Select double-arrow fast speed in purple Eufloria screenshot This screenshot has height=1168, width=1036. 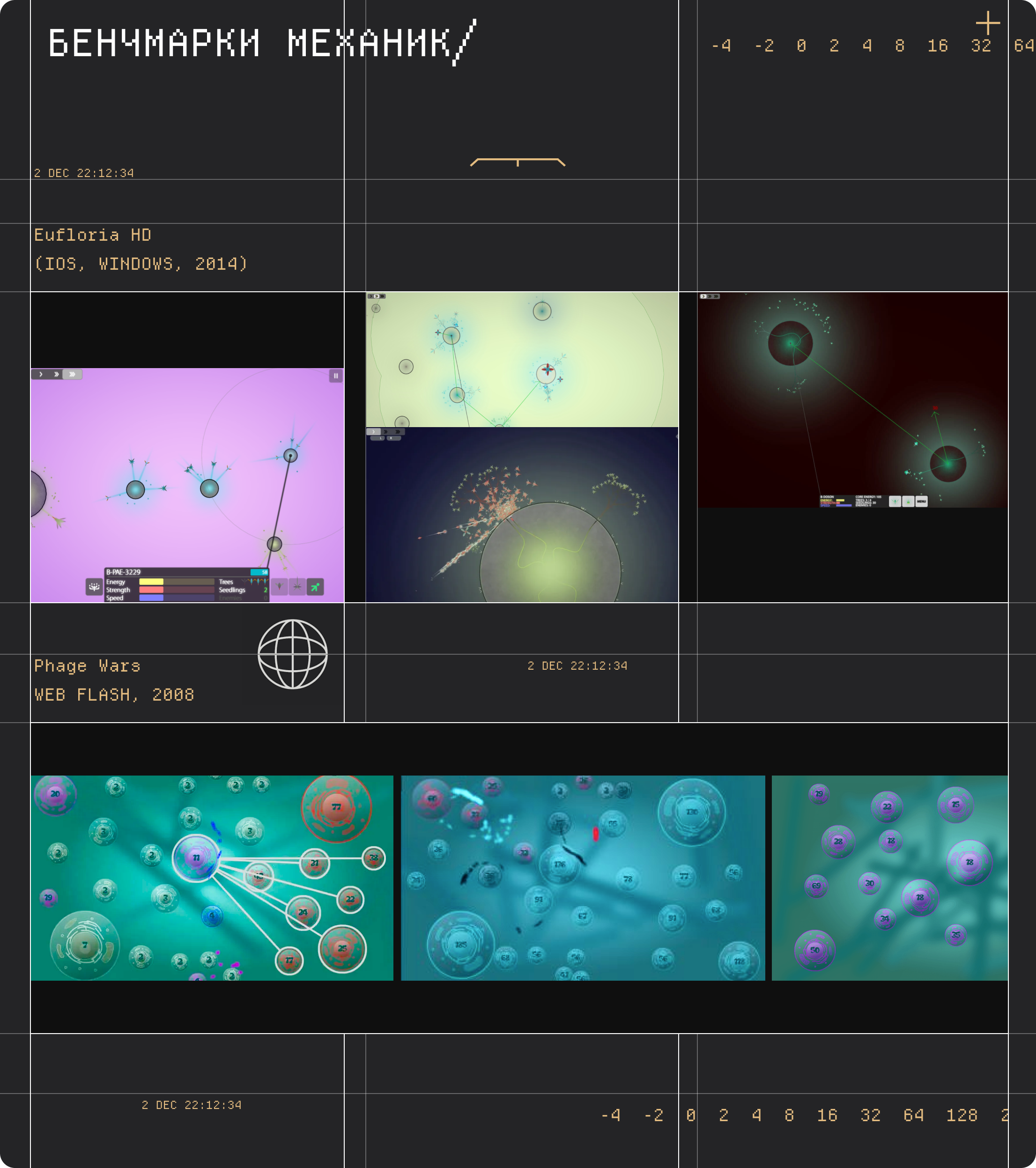pyautogui.click(x=56, y=374)
